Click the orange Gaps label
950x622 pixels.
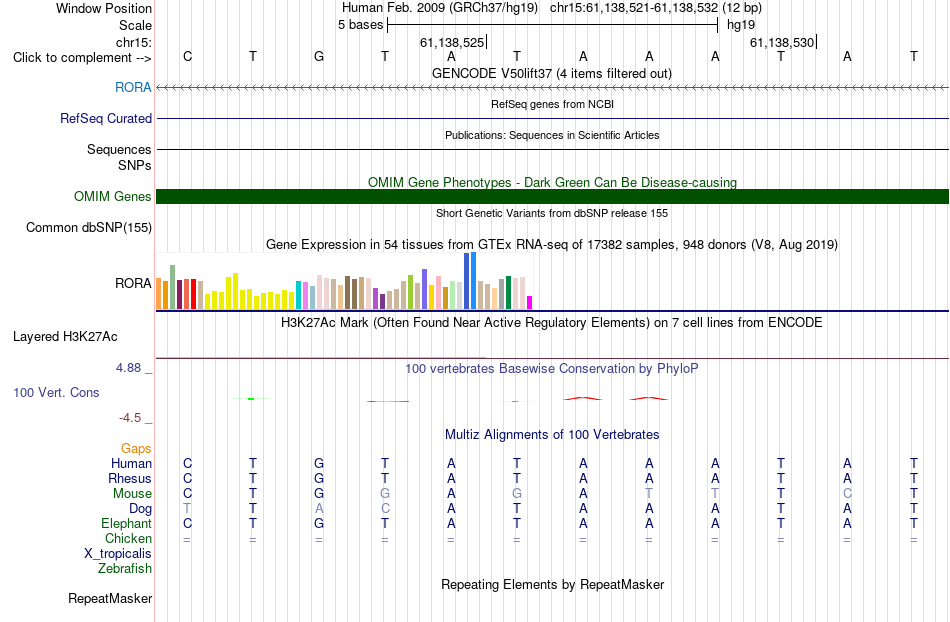(136, 448)
